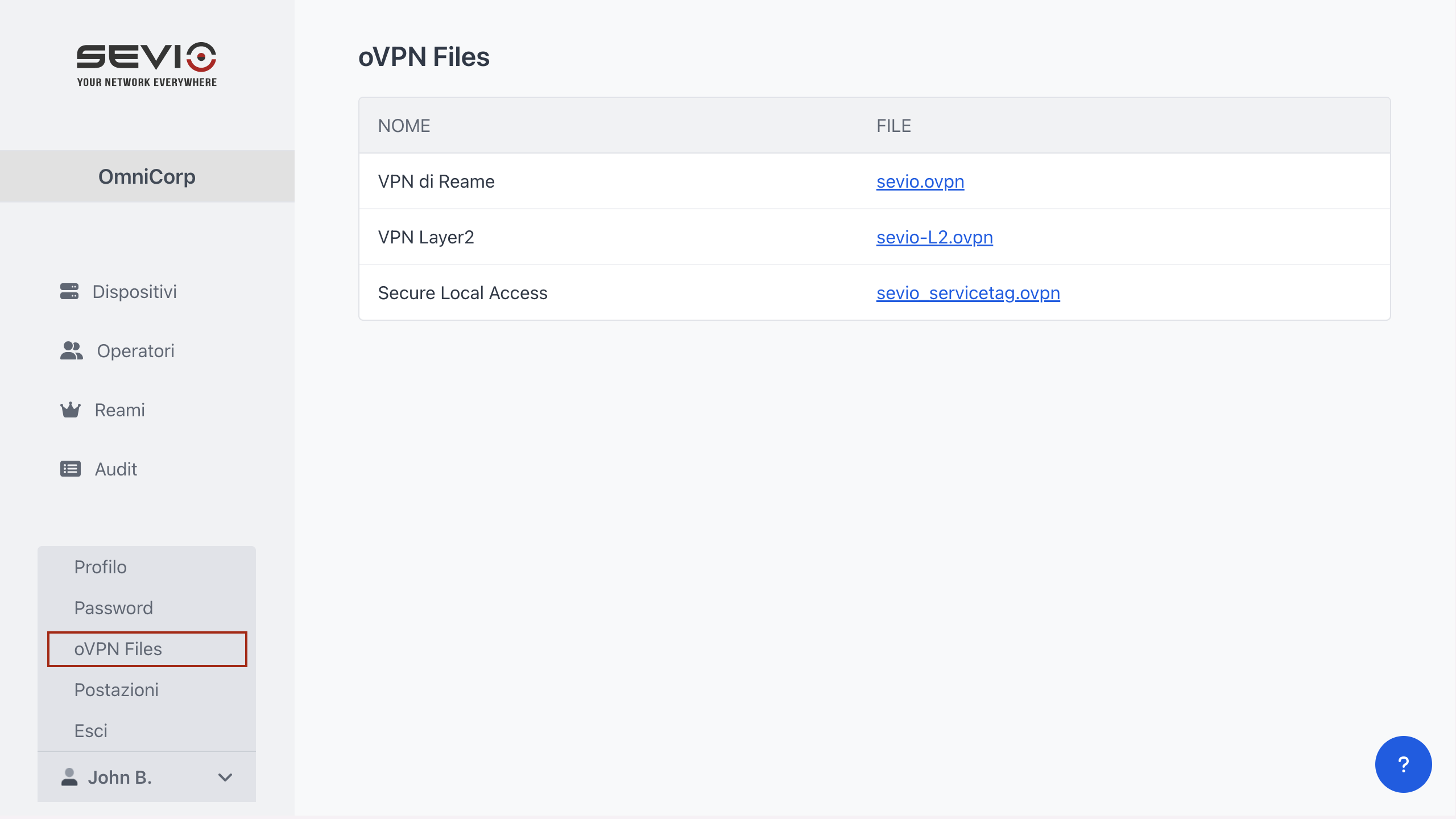
Task: Click the NOME column header
Action: coord(404,126)
